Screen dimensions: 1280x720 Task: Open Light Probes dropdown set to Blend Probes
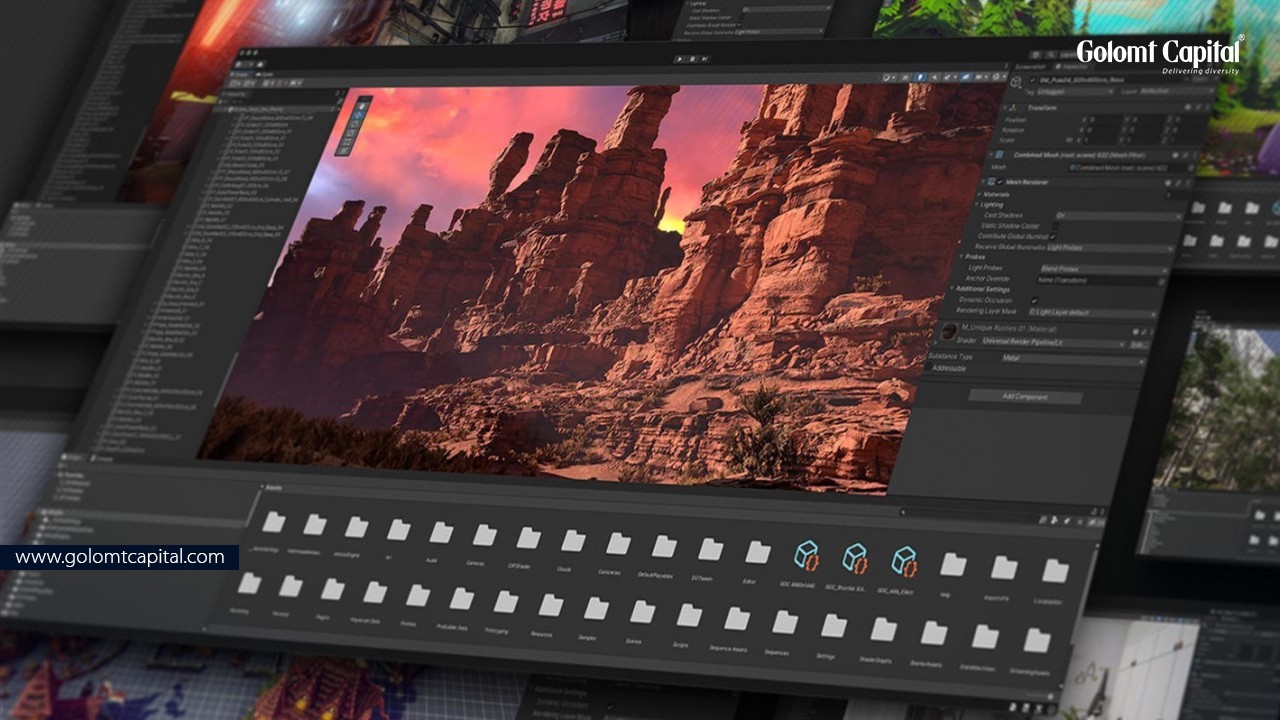1103,269
